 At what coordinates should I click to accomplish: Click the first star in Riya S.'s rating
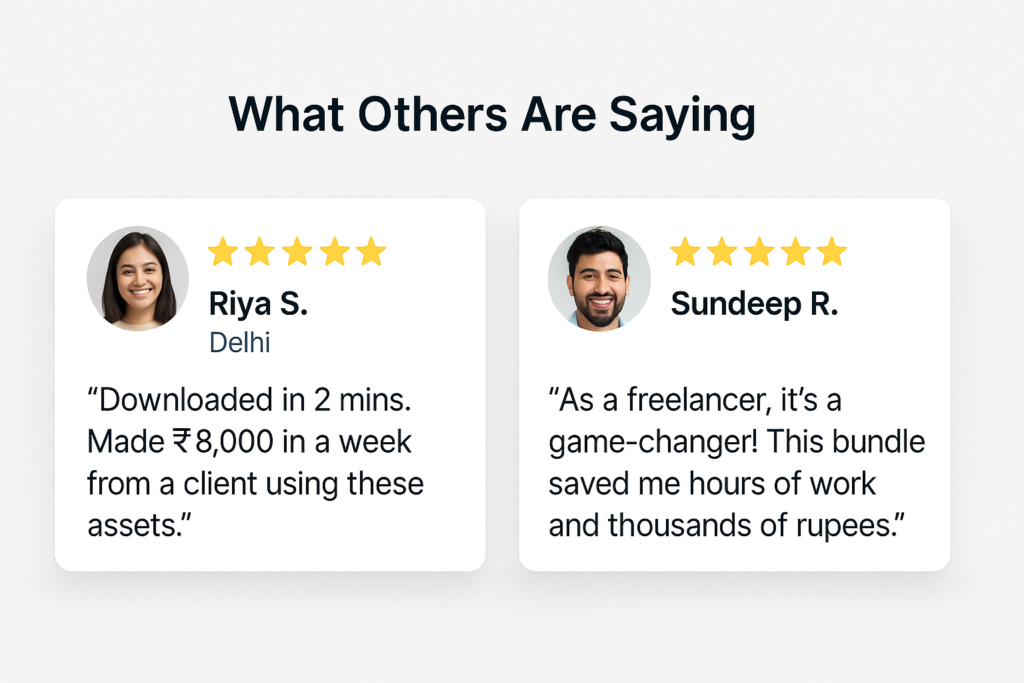pyautogui.click(x=223, y=252)
